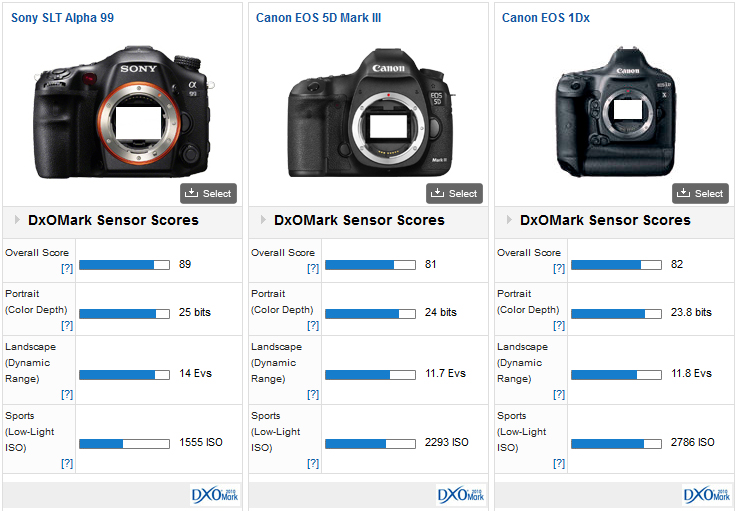Click DxOMark logo under Sony Alpha 99 column
This screenshot has width=738, height=511.
coord(215,495)
